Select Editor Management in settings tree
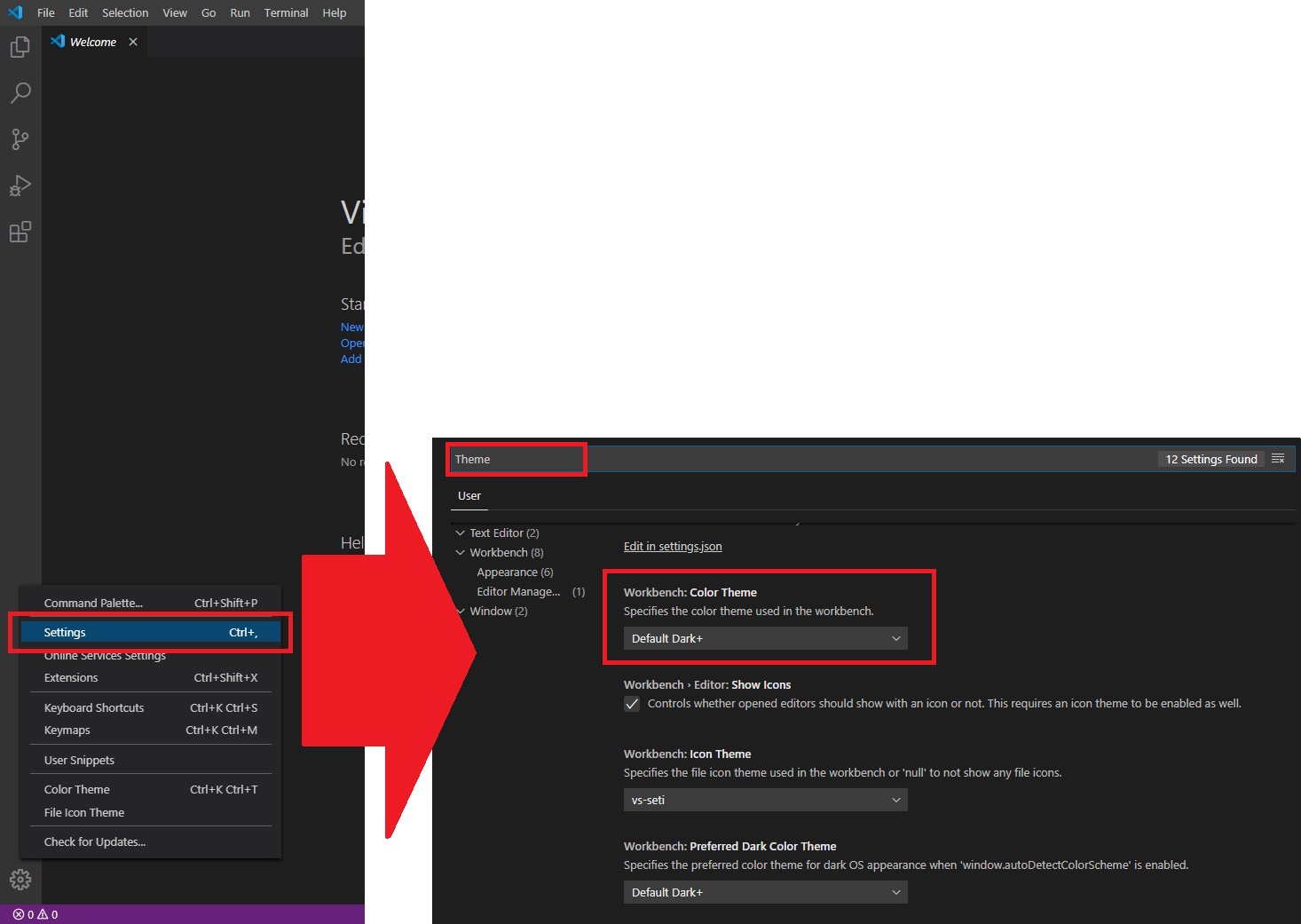This screenshot has height=924, width=1301. click(x=530, y=592)
